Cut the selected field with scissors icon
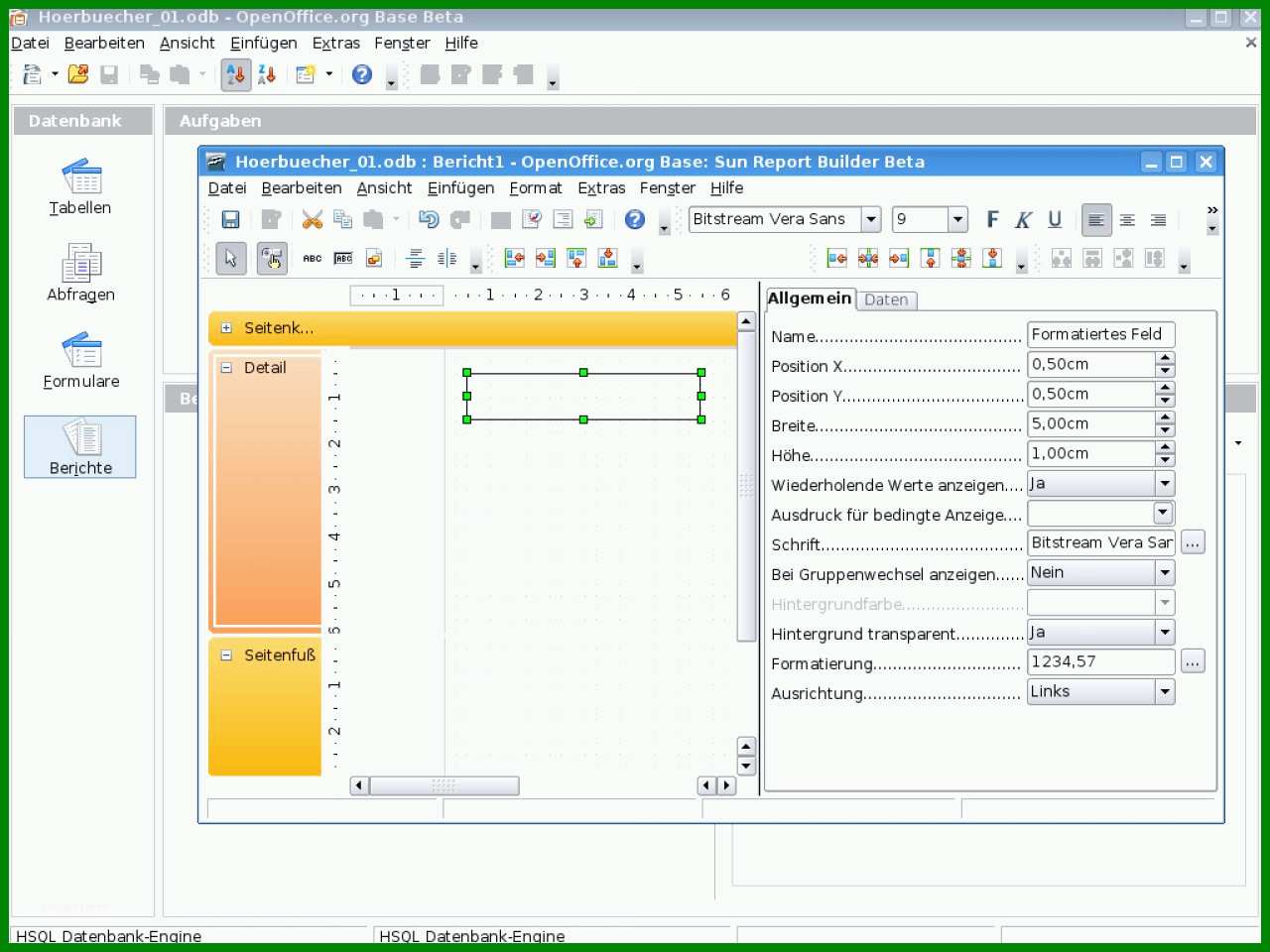The height and width of the screenshot is (952, 1270). [x=313, y=219]
